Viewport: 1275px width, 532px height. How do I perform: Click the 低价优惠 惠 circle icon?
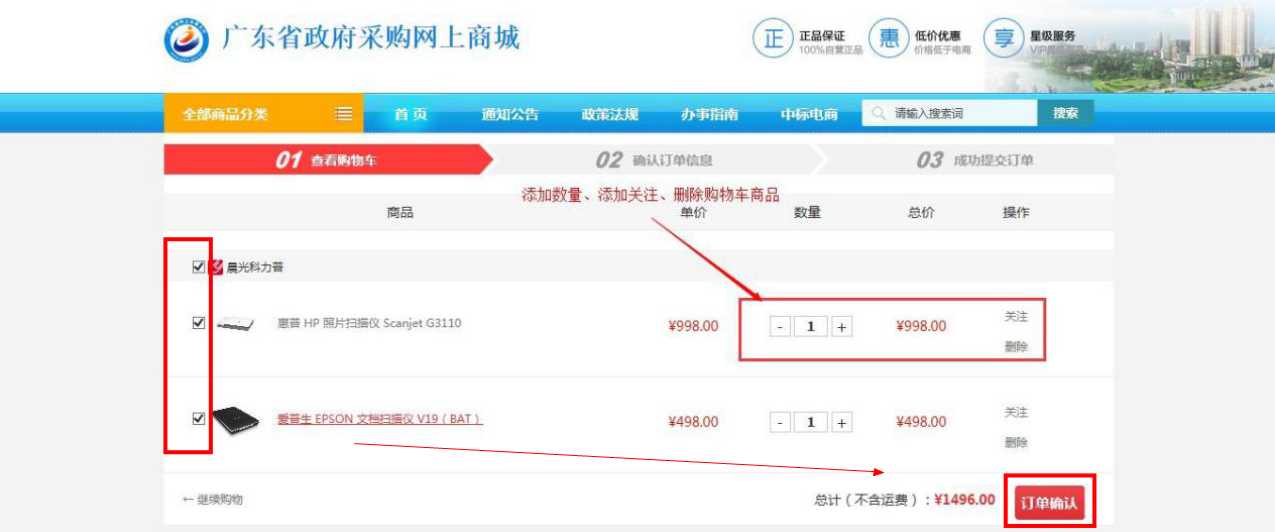tap(887, 39)
